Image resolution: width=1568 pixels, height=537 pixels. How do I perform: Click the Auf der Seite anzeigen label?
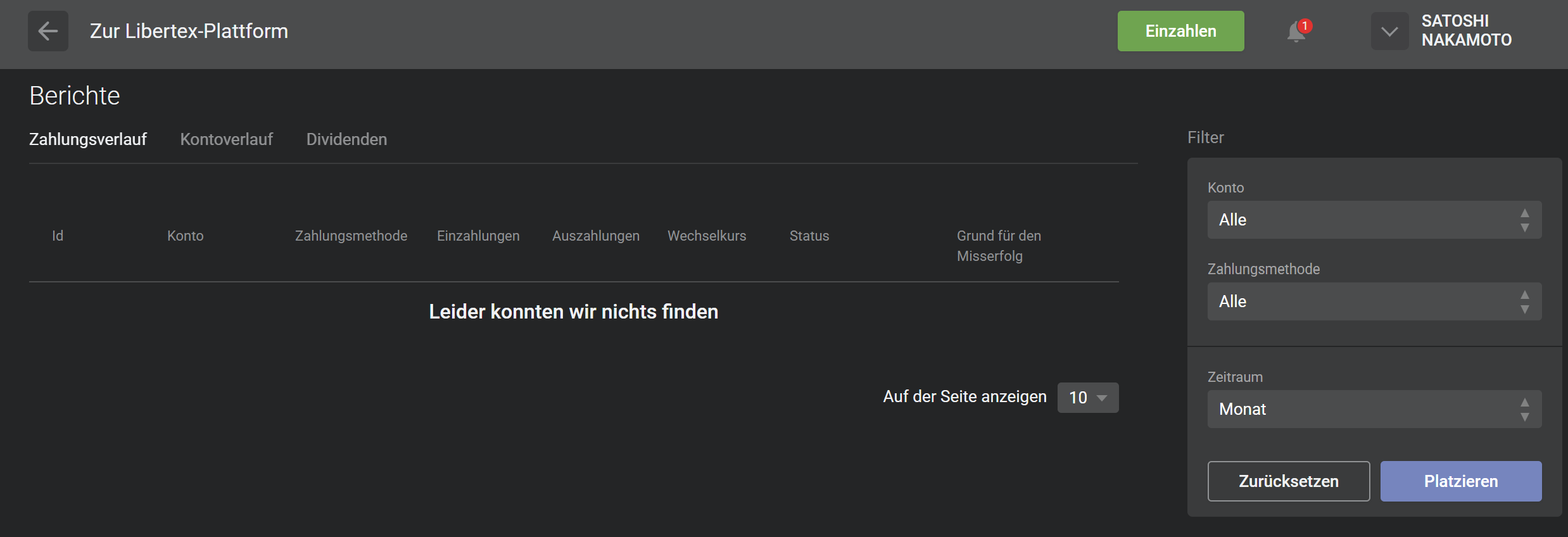pyautogui.click(x=964, y=396)
